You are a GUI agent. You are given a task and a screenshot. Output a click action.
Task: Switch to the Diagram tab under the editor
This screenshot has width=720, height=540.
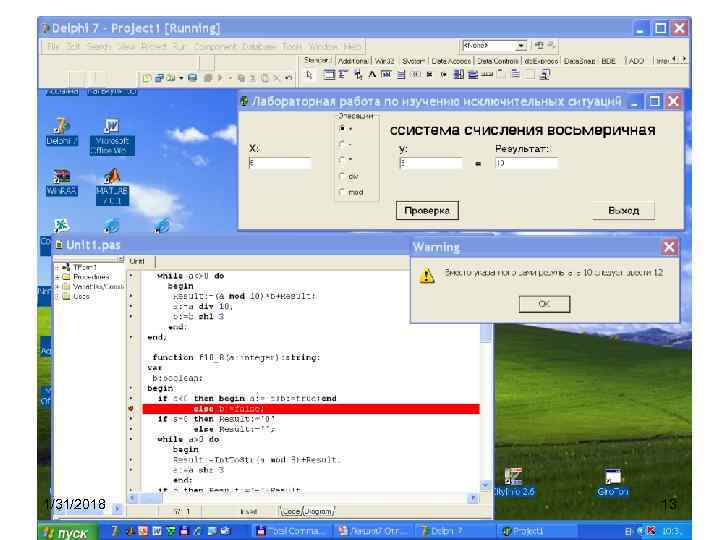[x=318, y=511]
